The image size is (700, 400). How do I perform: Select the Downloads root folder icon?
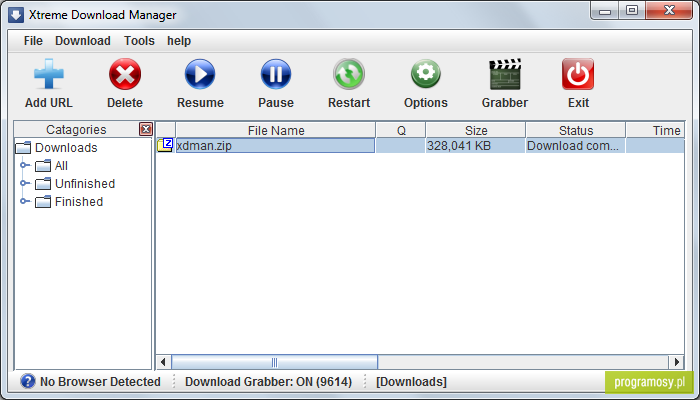pos(23,148)
